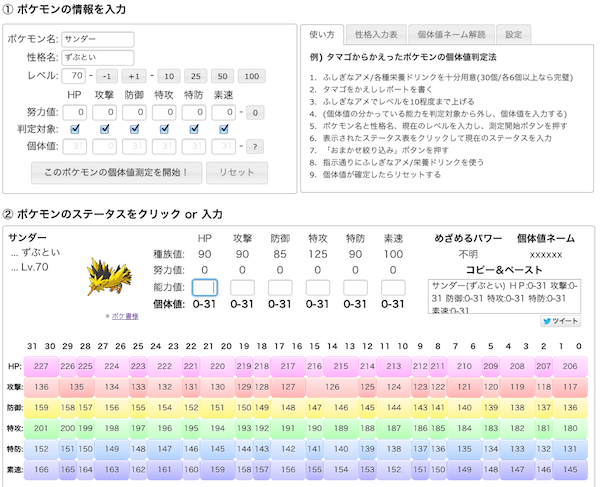Screen dimensions: 600x487
Task: Click the Twitter ツイート button
Action: pos(561,321)
